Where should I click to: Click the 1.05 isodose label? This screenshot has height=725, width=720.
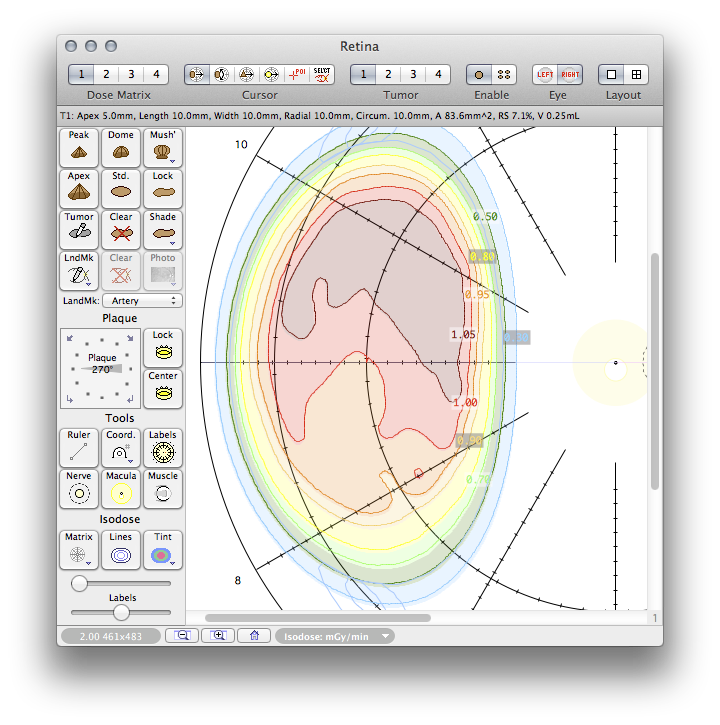click(463, 334)
